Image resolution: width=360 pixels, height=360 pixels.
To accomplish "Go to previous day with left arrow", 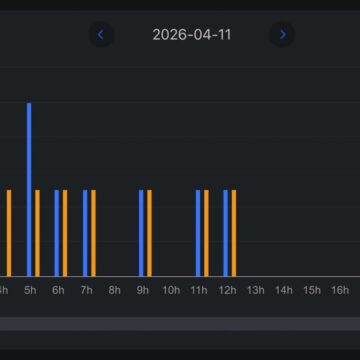I will click(x=101, y=35).
